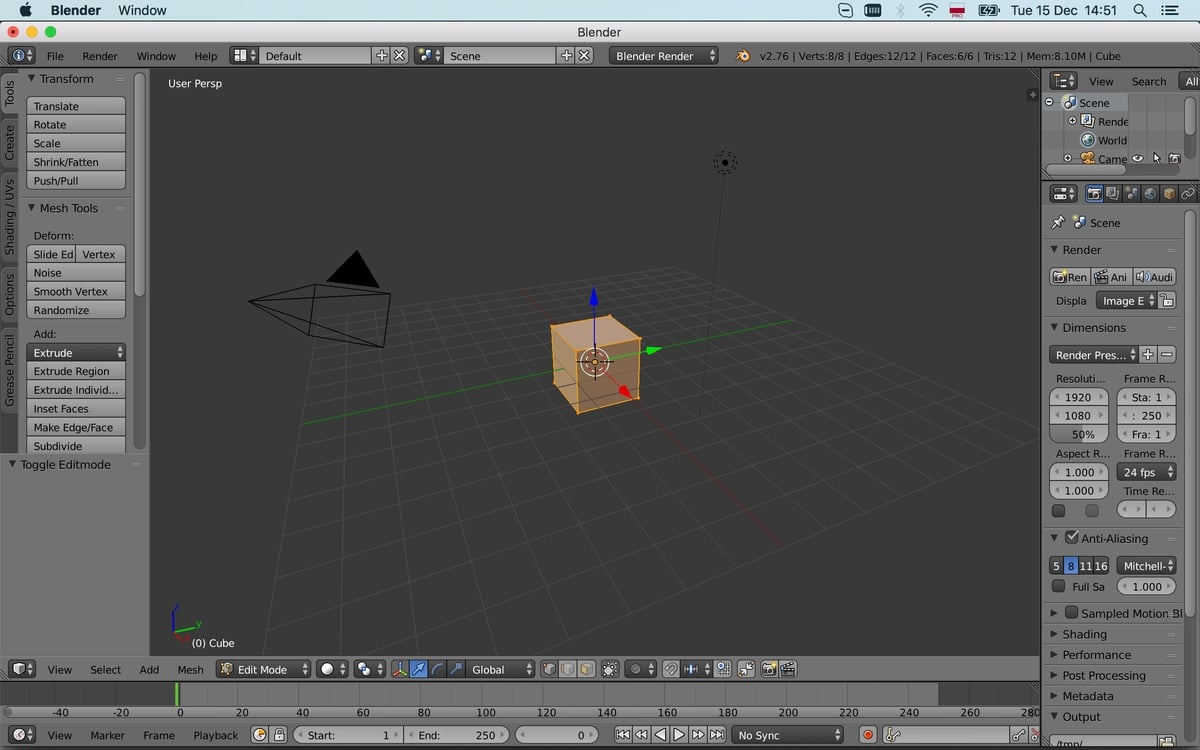The image size is (1200, 750).
Task: Toggle Camera renderability icon in outliner
Action: click(x=1175, y=158)
